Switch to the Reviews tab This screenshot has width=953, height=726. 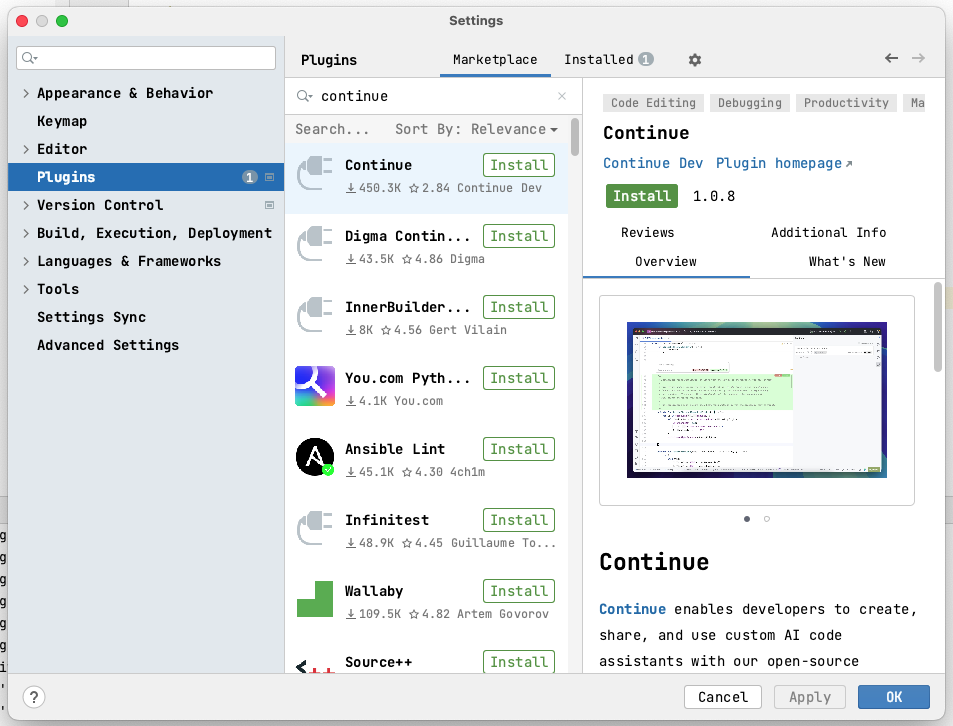[x=647, y=232]
